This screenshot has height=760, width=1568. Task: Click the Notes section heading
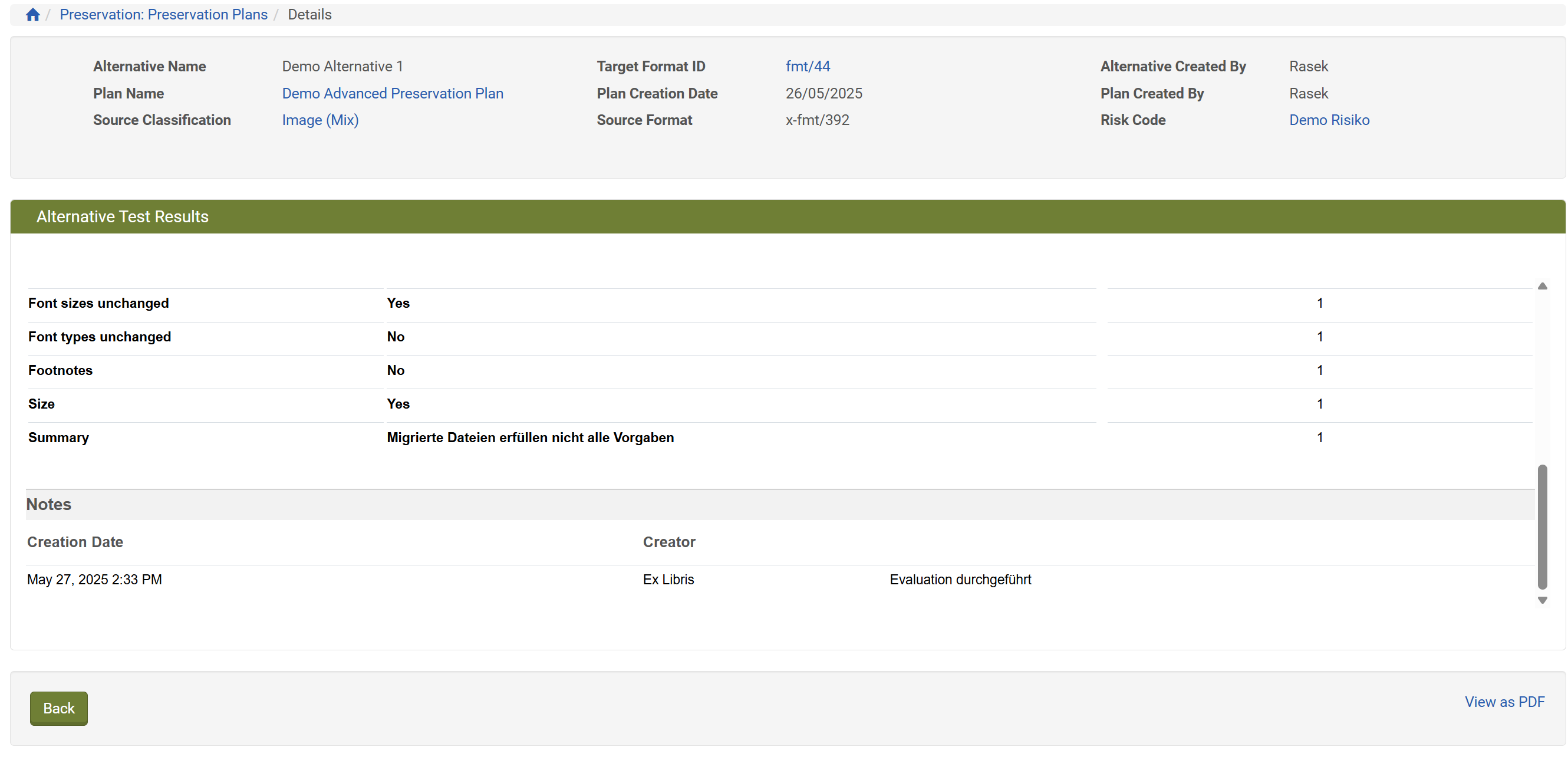[x=49, y=504]
